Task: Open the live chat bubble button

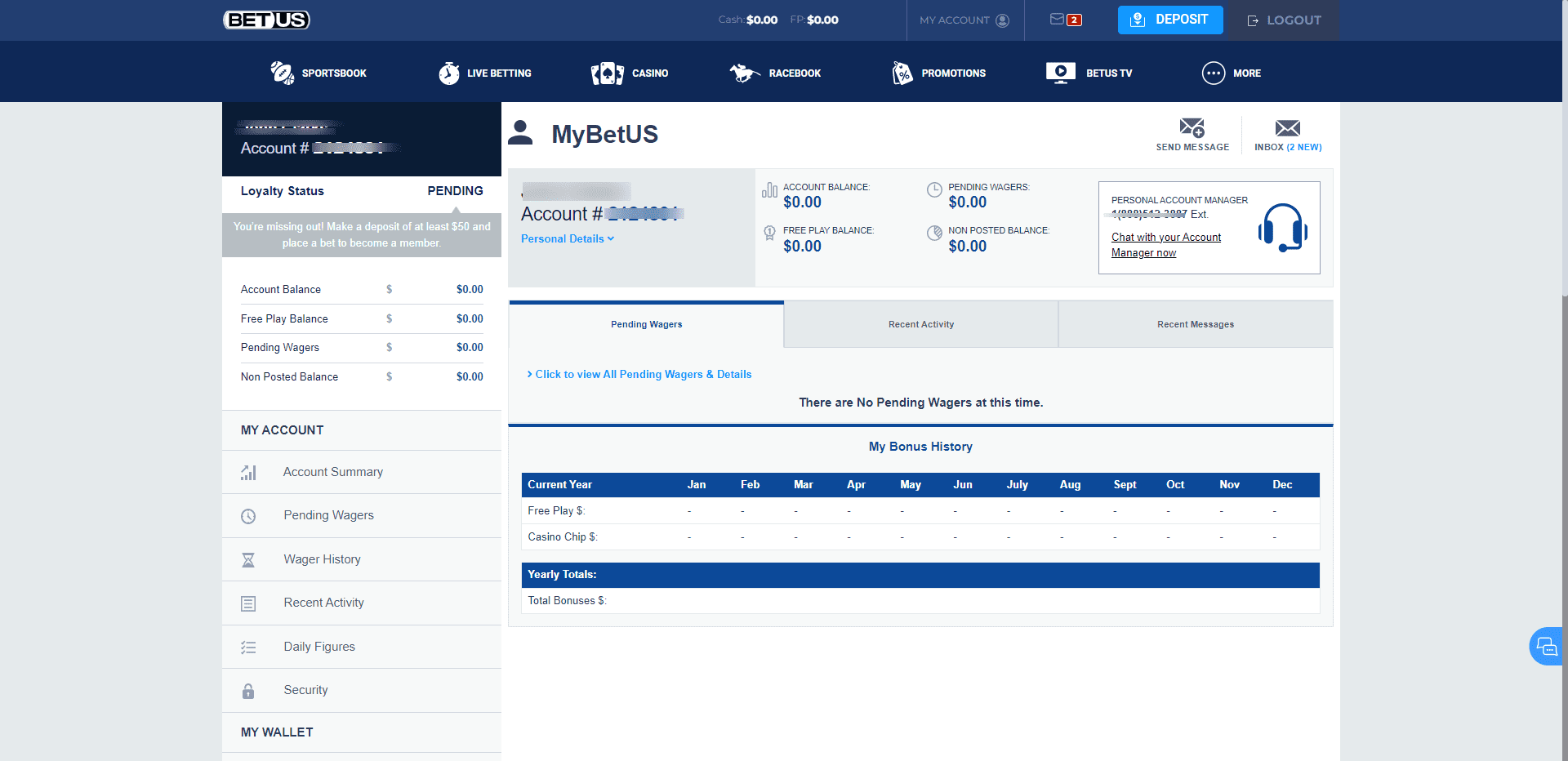Action: (1547, 647)
